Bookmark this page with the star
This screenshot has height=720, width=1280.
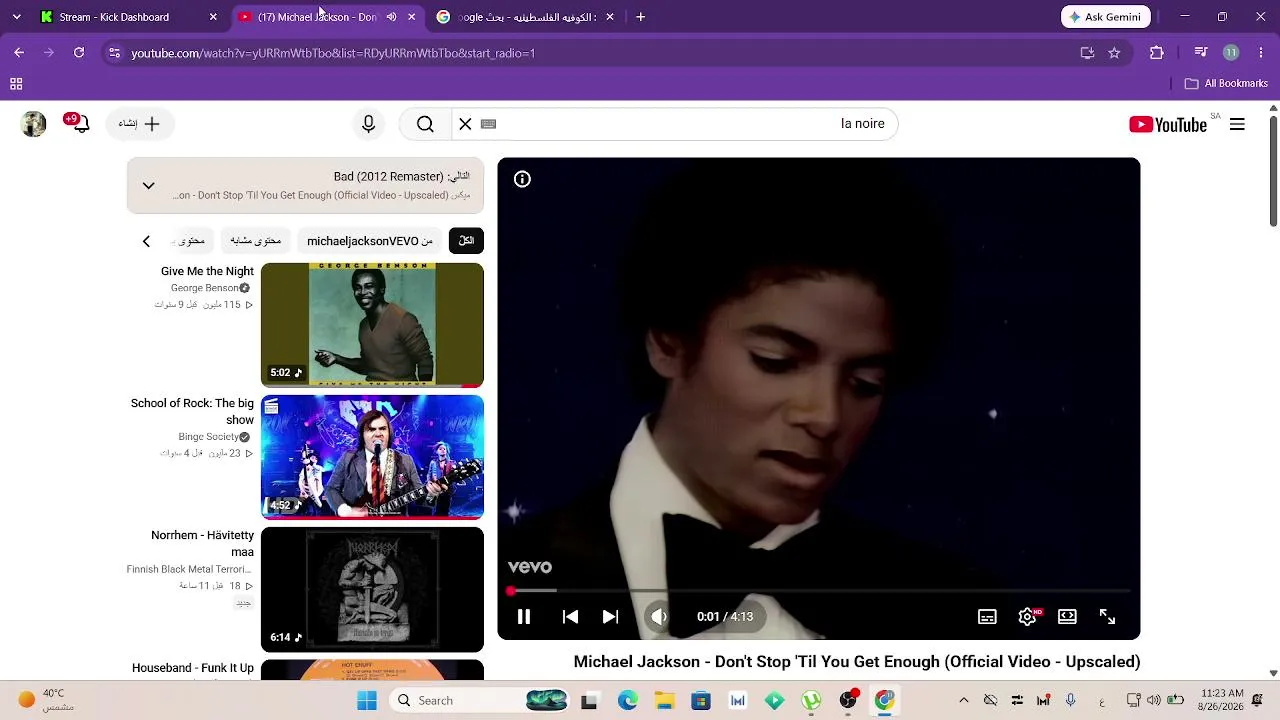[1114, 53]
